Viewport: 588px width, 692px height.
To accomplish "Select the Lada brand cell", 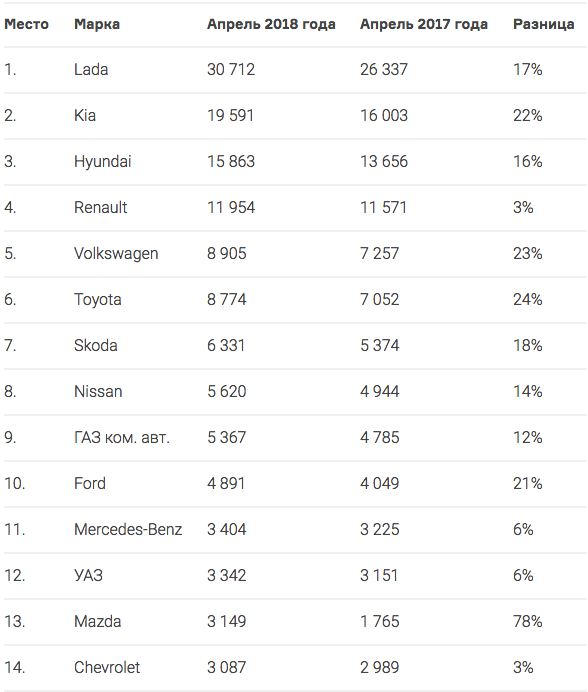I will coord(91,69).
